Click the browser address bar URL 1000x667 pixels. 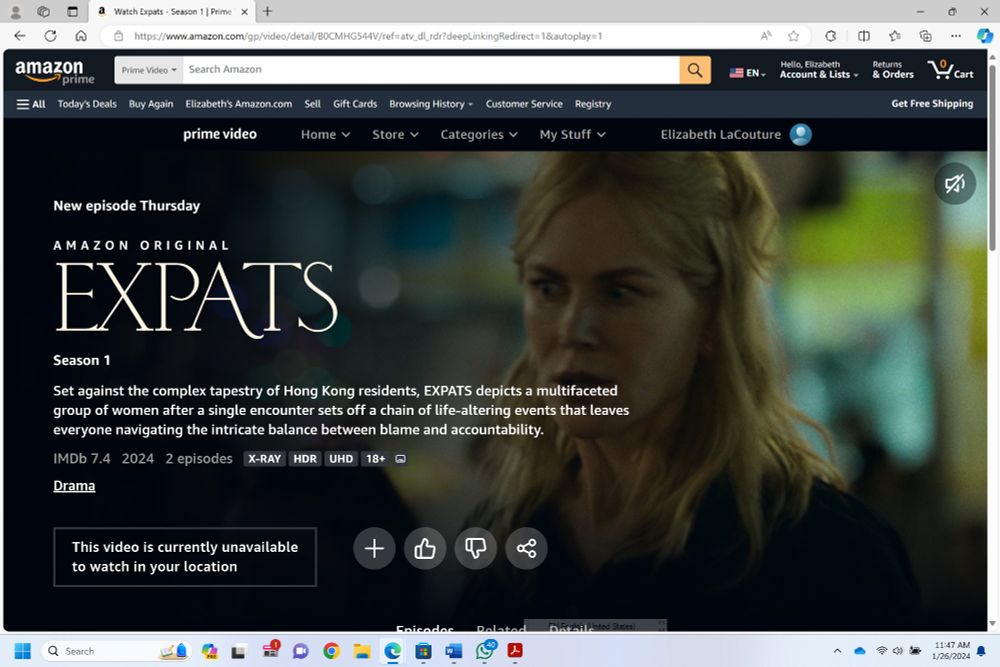click(368, 36)
